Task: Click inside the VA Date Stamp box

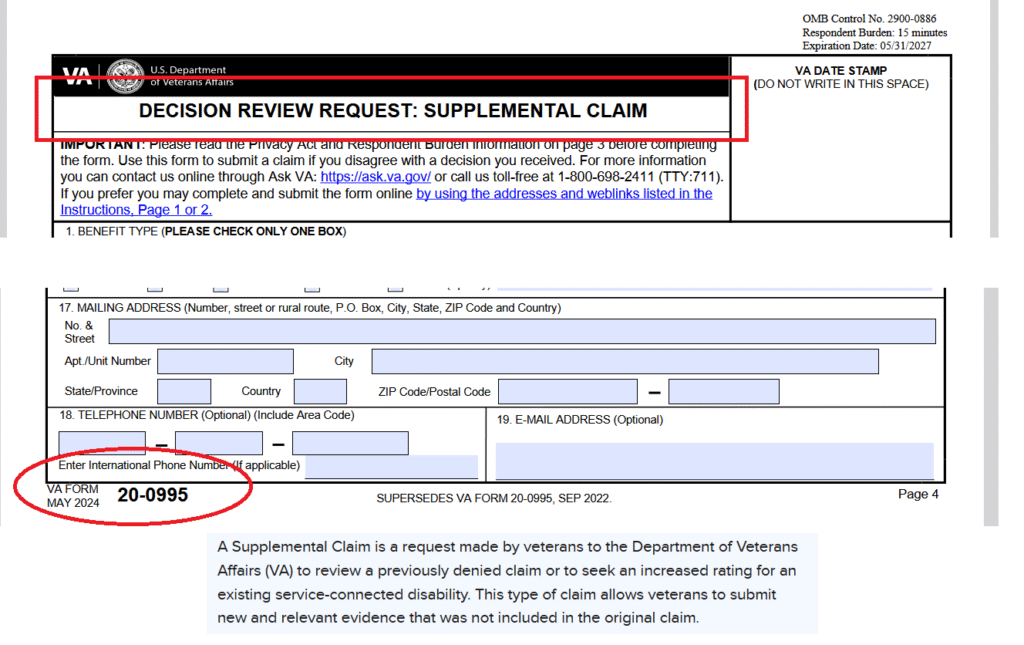Action: [x=840, y=150]
